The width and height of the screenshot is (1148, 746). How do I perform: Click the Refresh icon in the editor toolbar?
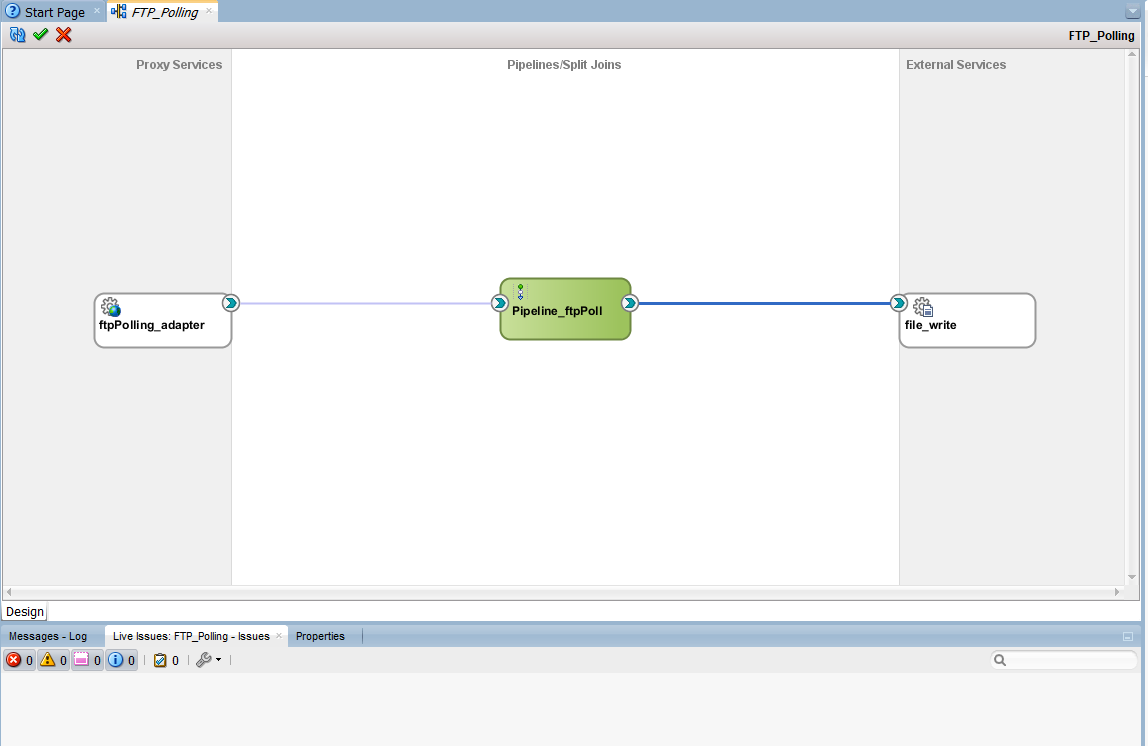click(17, 35)
